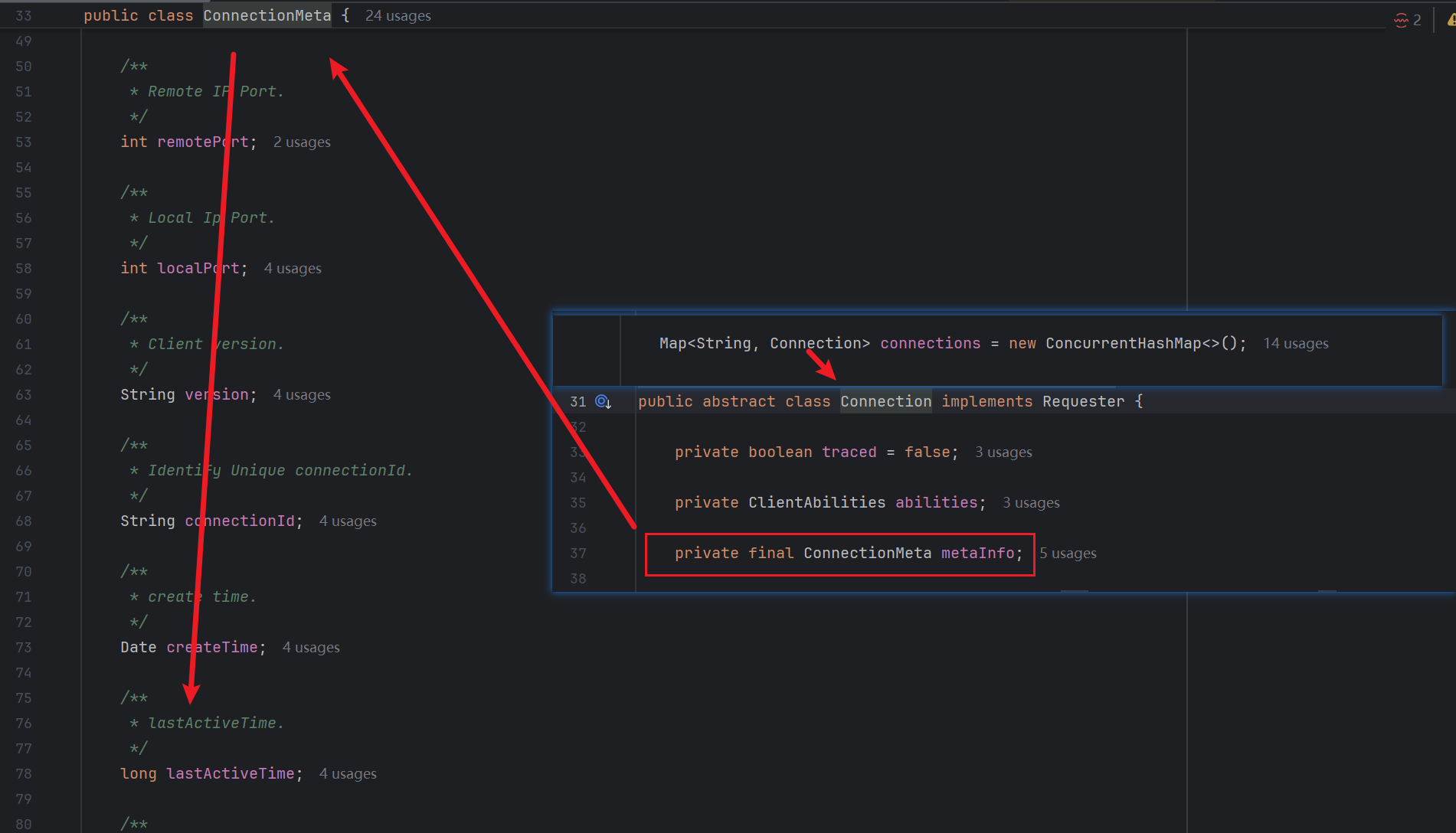Open the reader mode indicator showing 2
This screenshot has width=1456, height=833.
tap(1408, 20)
